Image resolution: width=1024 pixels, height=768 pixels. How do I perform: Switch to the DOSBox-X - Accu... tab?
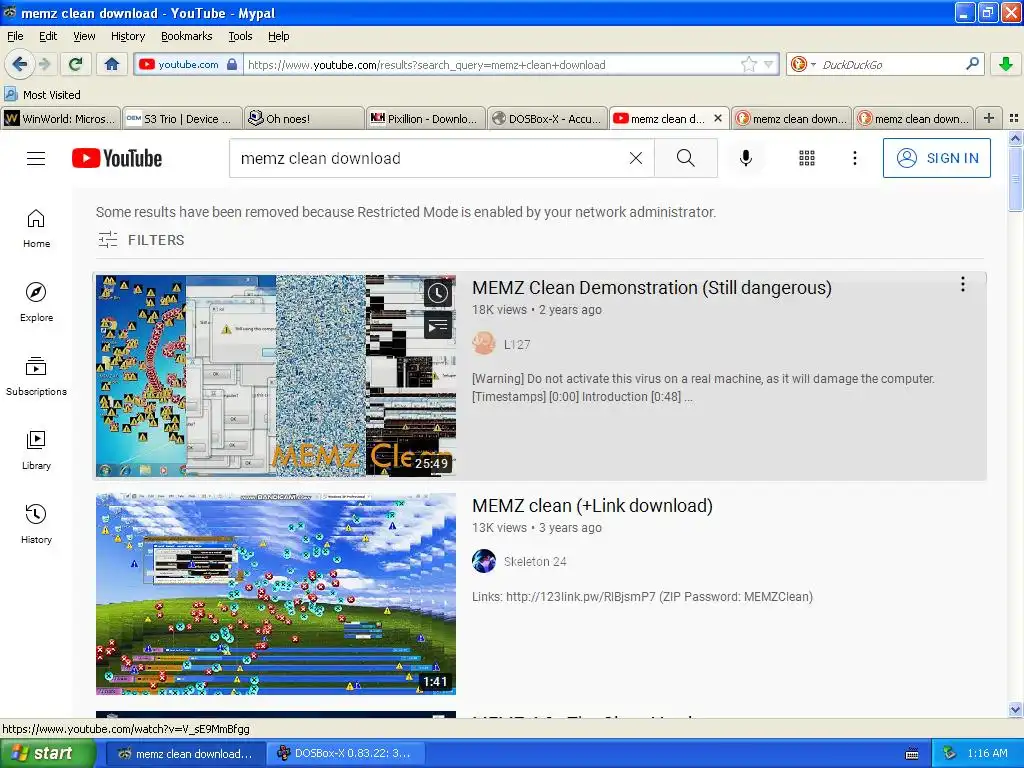coord(547,119)
